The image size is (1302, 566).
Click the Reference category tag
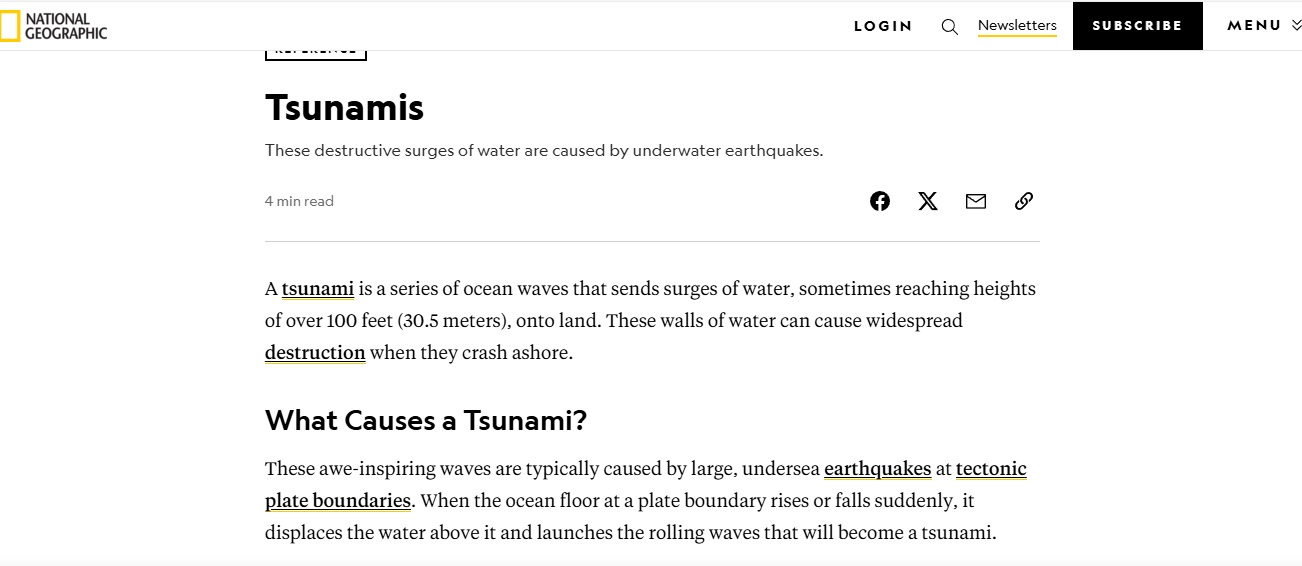point(316,52)
